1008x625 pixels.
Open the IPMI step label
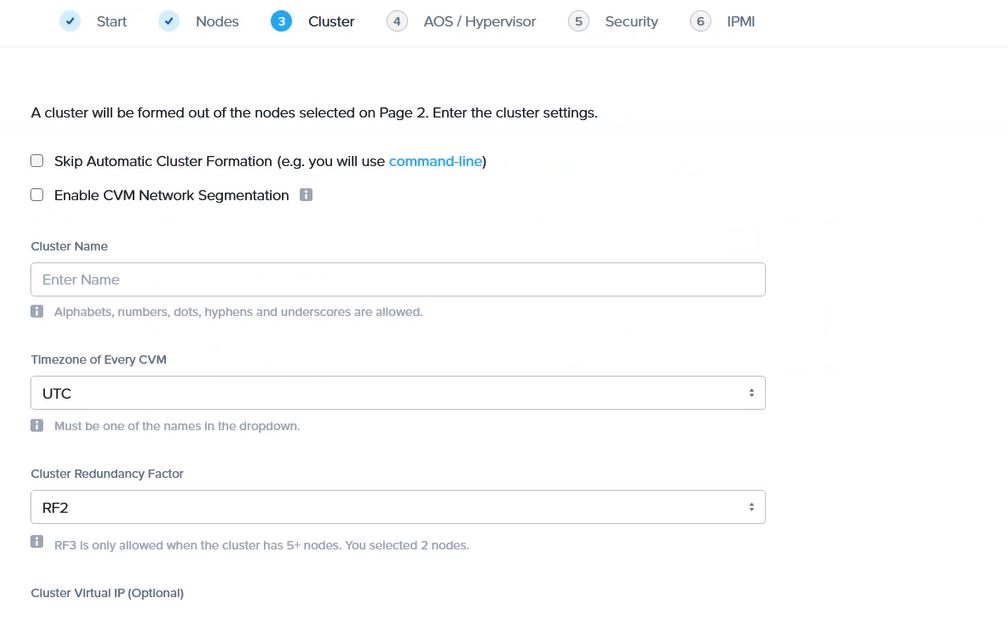pos(740,21)
